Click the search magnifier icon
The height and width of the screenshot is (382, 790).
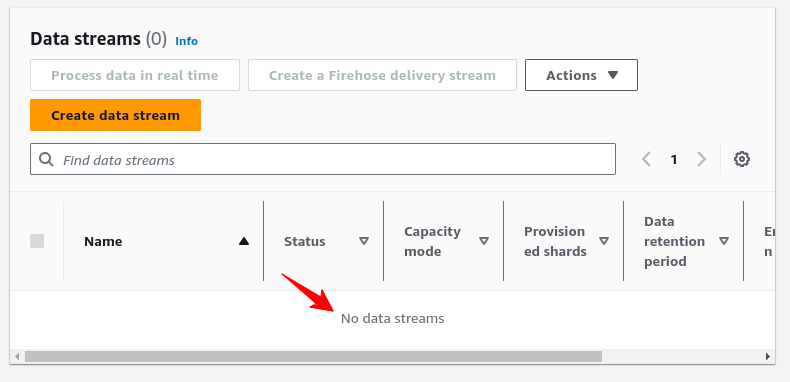pyautogui.click(x=46, y=160)
